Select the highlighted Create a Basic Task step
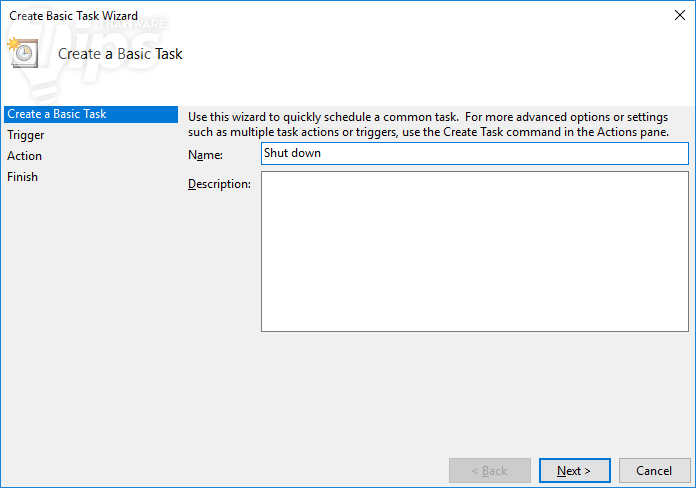This screenshot has width=696, height=488. (x=57, y=114)
